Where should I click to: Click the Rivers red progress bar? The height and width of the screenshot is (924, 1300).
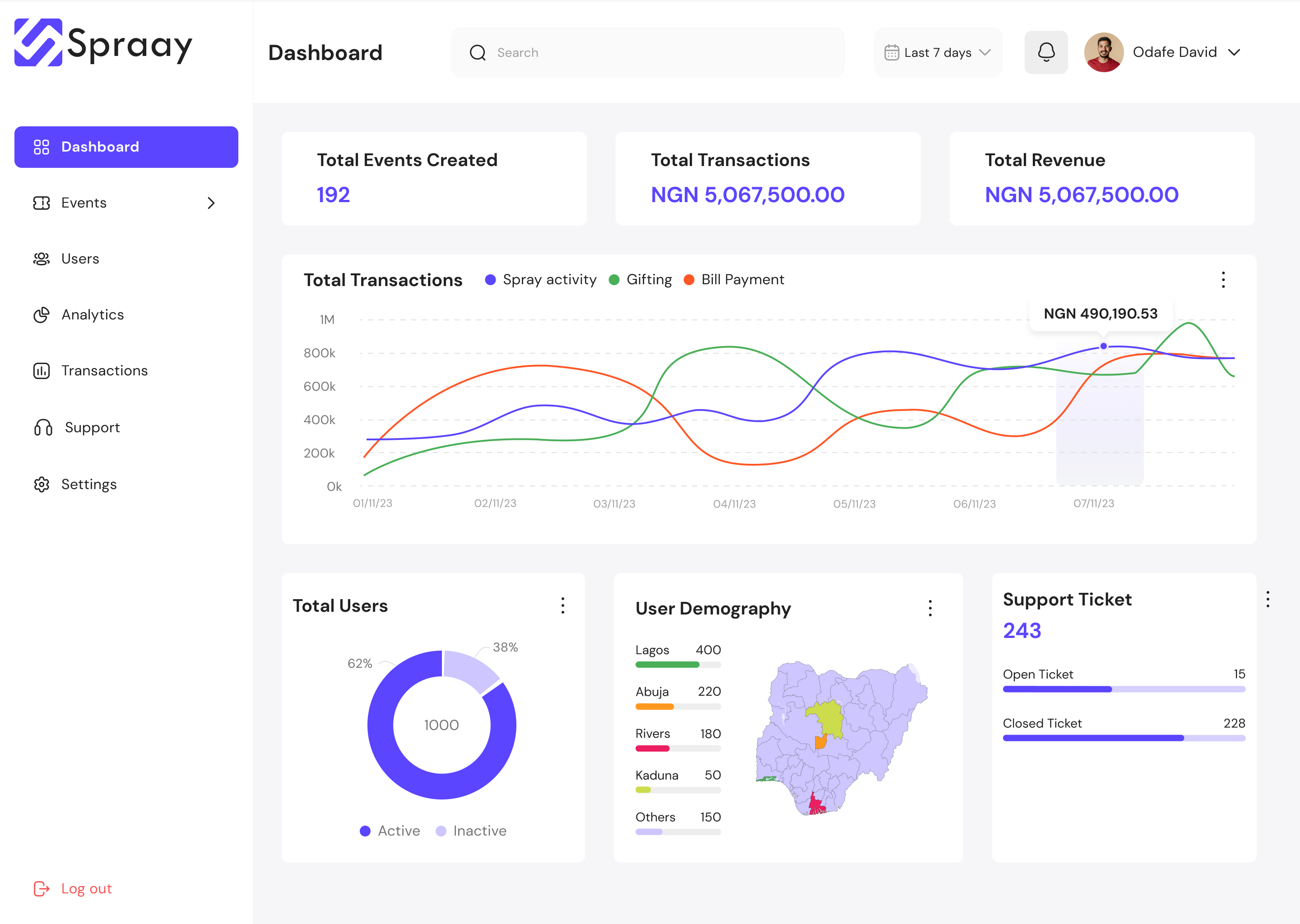coord(653,749)
